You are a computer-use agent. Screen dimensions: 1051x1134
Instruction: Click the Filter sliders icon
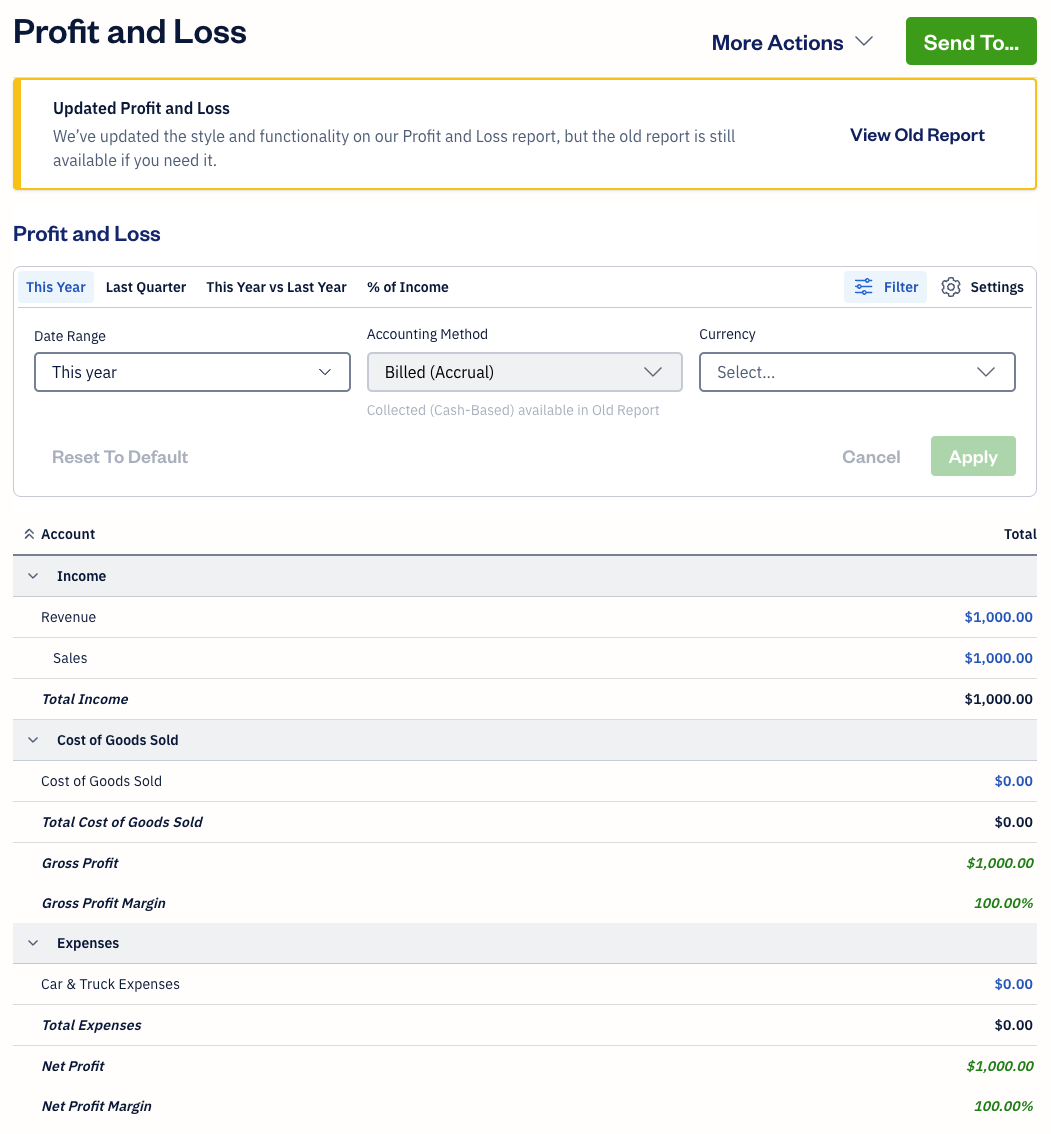[x=864, y=287]
